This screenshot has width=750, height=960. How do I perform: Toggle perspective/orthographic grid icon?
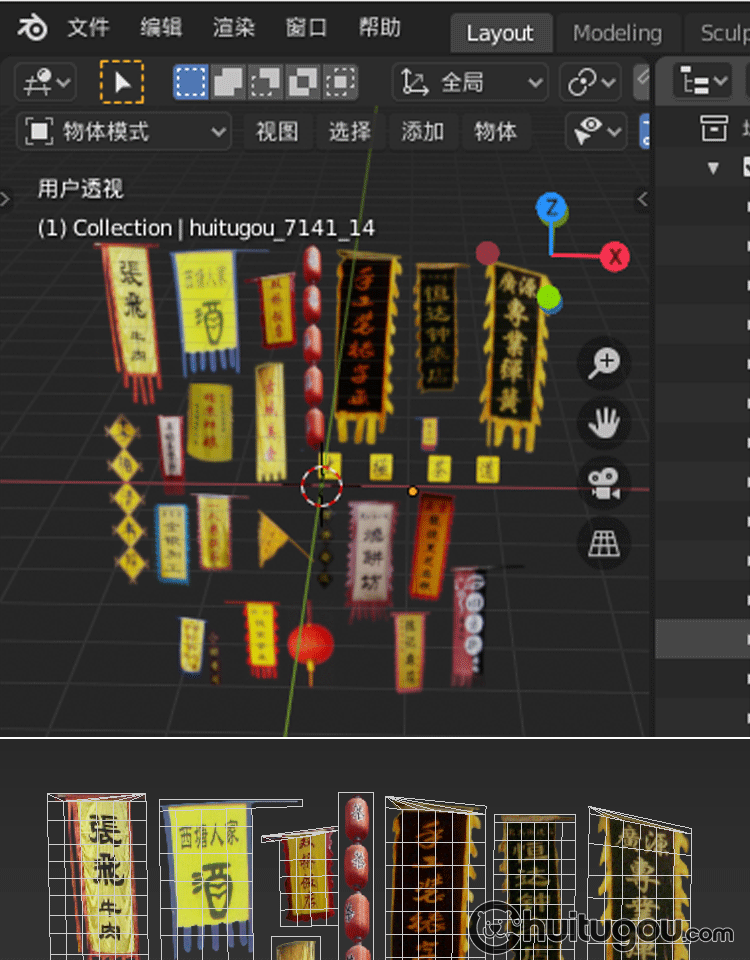coord(604,543)
